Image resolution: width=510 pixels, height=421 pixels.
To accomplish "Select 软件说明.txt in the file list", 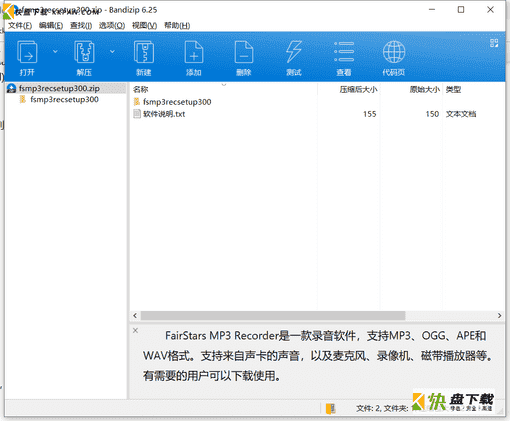I will pos(164,114).
